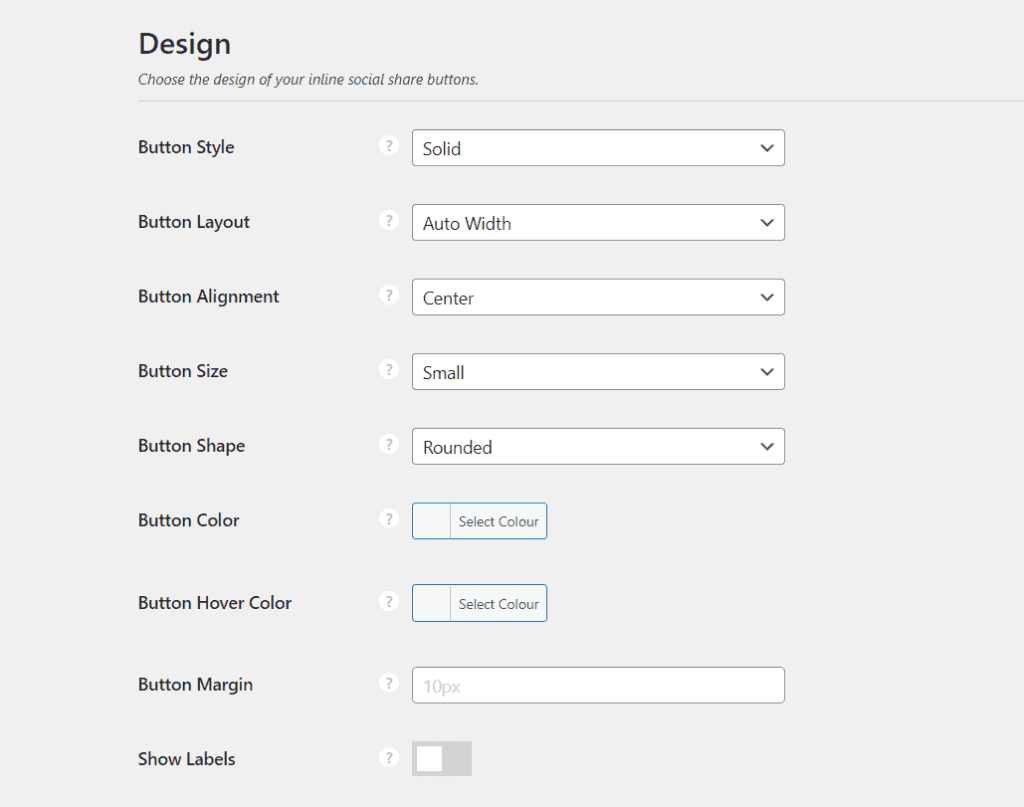The height and width of the screenshot is (807, 1024).
Task: Open the Button Shape dropdown
Action: [598, 446]
